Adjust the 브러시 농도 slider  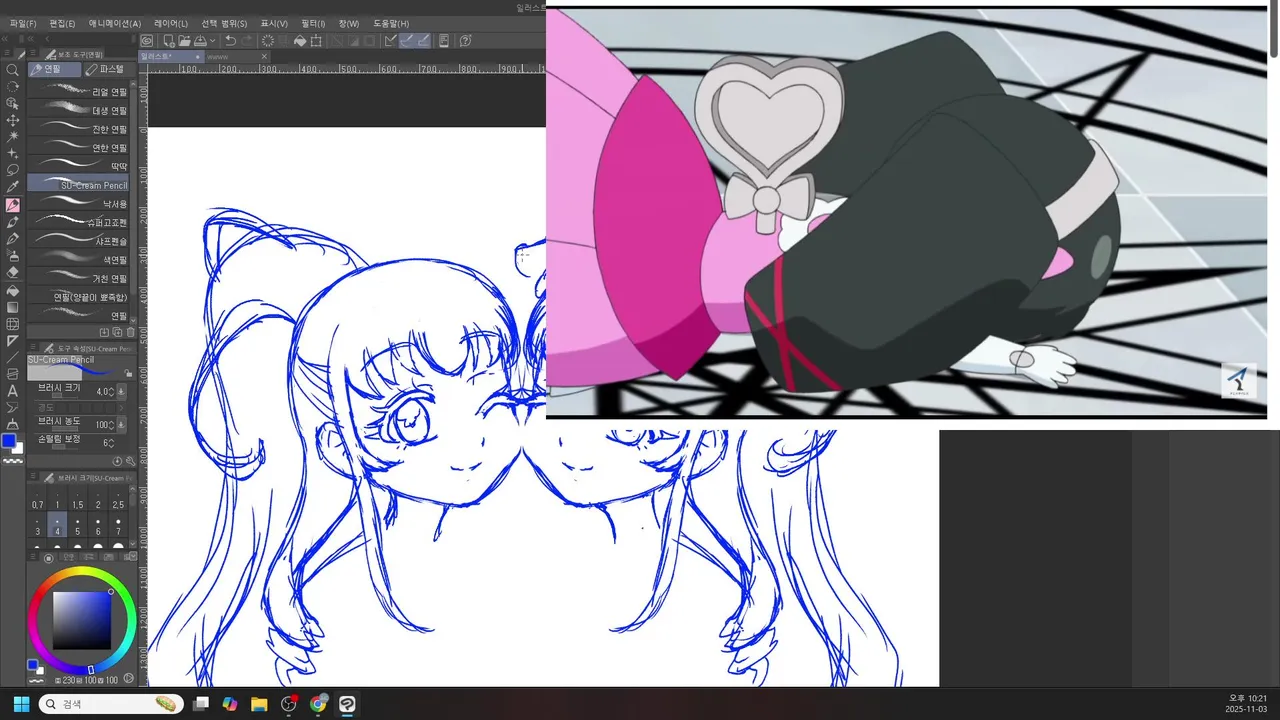(x=64, y=430)
